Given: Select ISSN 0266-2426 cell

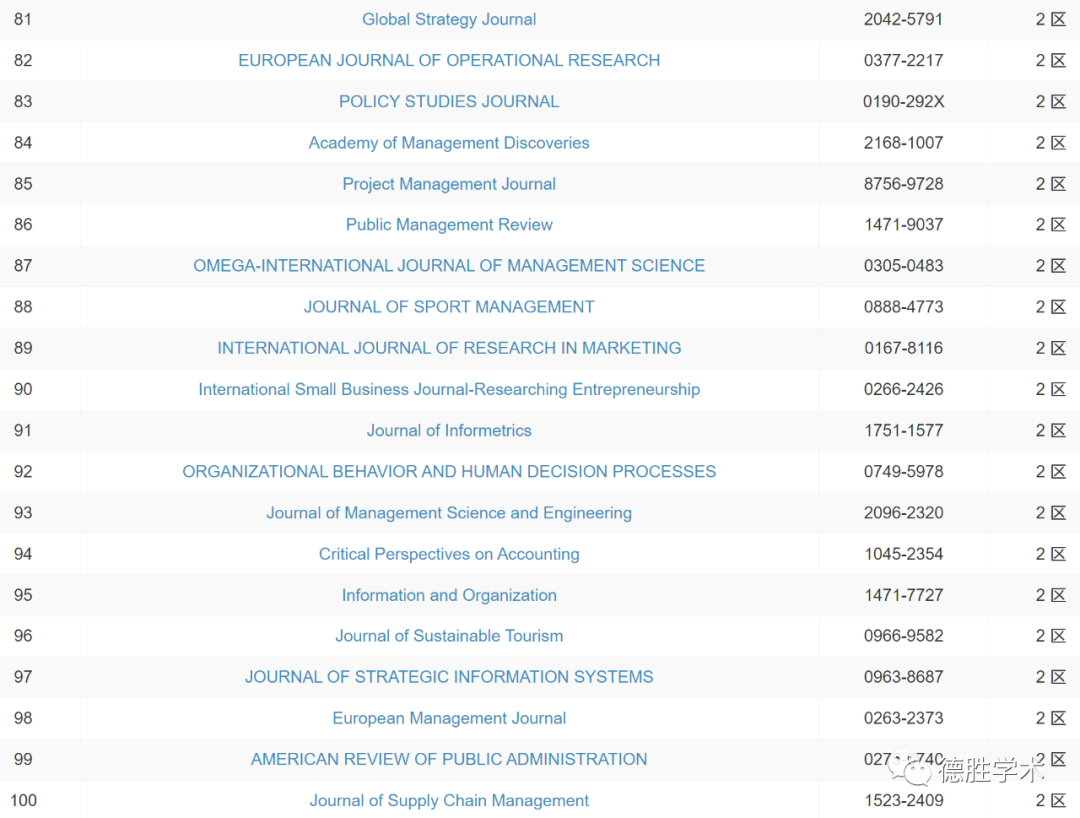Looking at the screenshot, I should click(x=903, y=389).
